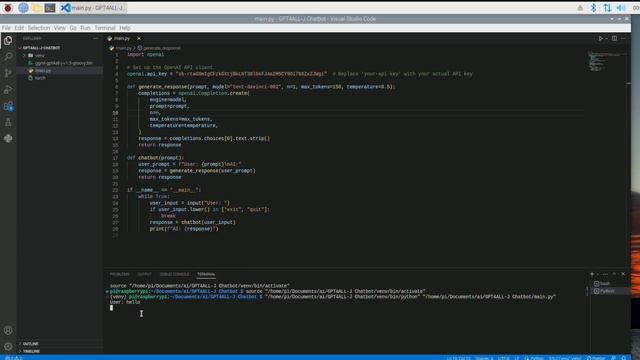The height and width of the screenshot is (360, 640).
Task: Close the terminal panel
Action: coord(623,274)
